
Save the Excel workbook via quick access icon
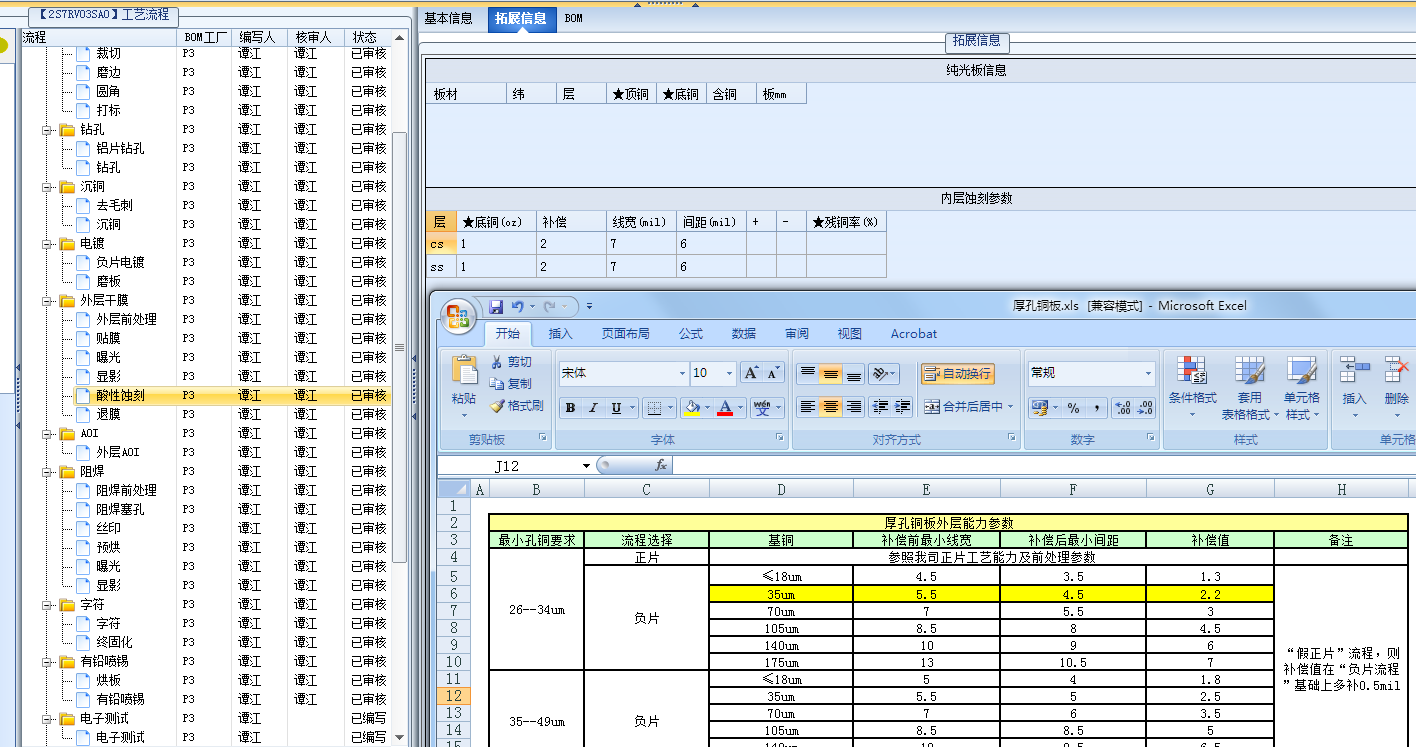(495, 306)
